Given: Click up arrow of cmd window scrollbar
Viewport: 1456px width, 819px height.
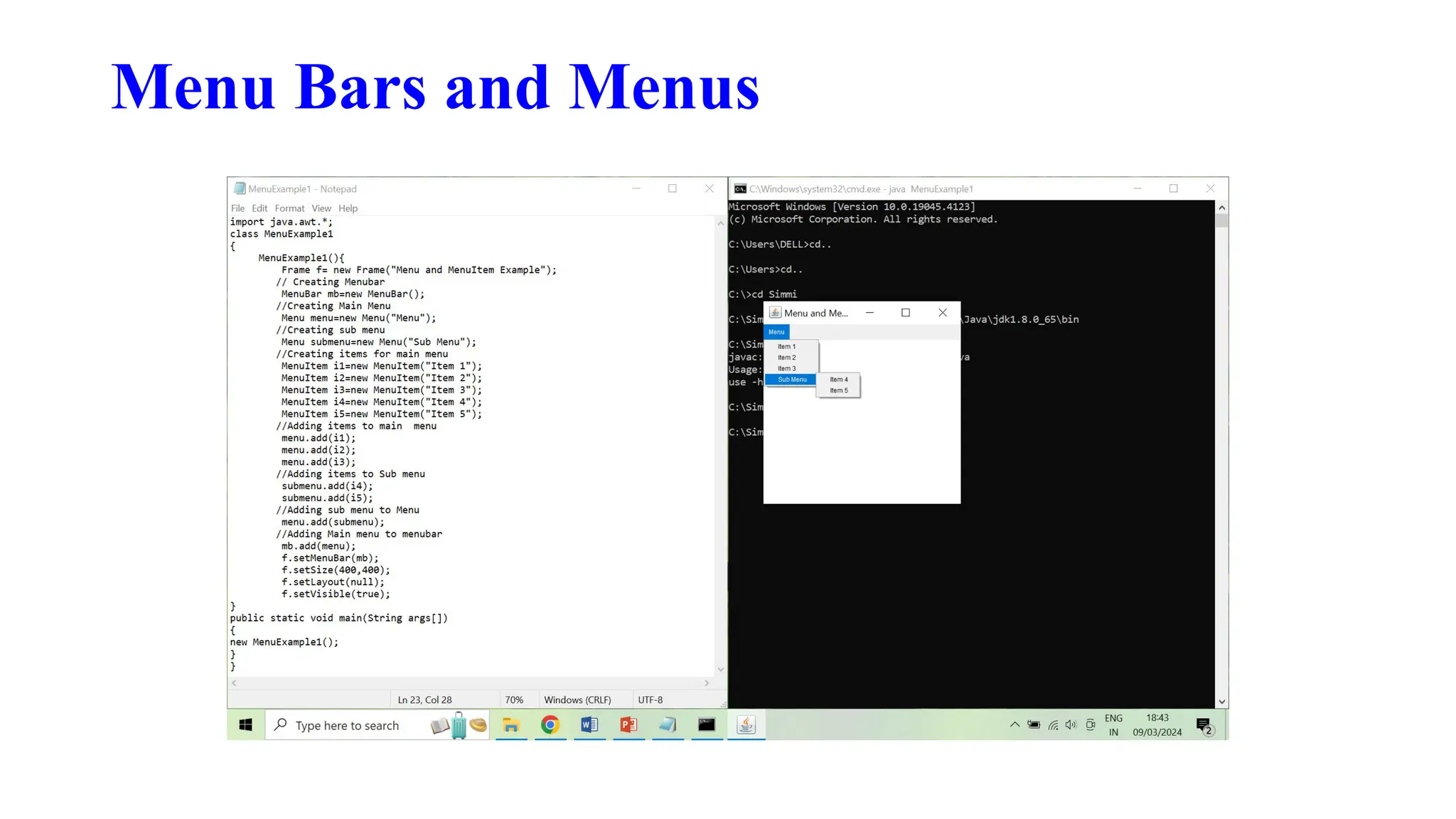Looking at the screenshot, I should click(x=1221, y=208).
